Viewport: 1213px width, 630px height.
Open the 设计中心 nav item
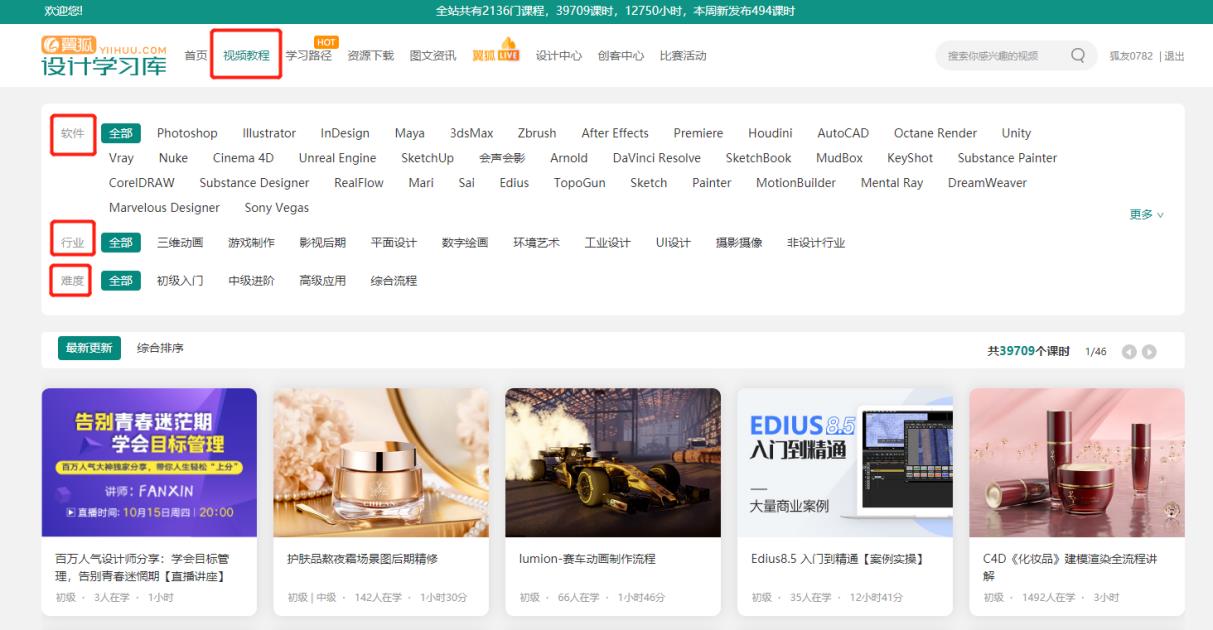tap(559, 56)
